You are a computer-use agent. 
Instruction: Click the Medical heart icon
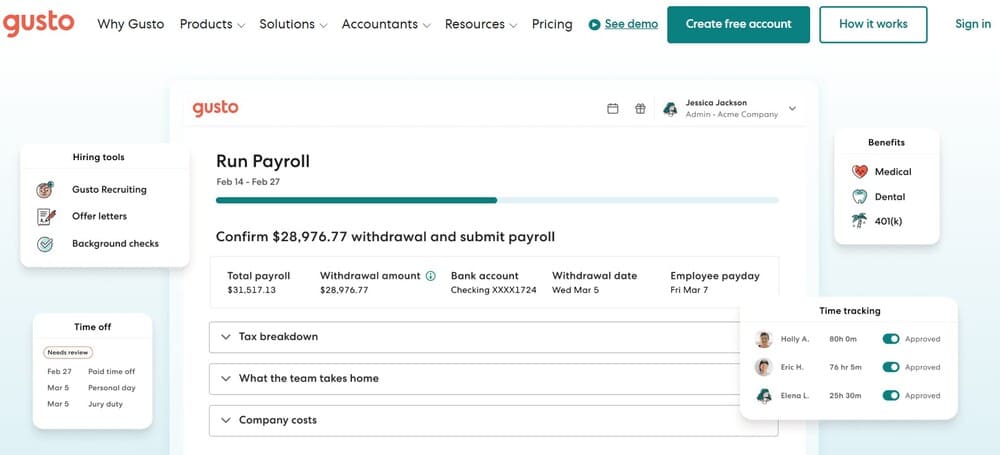tap(859, 172)
